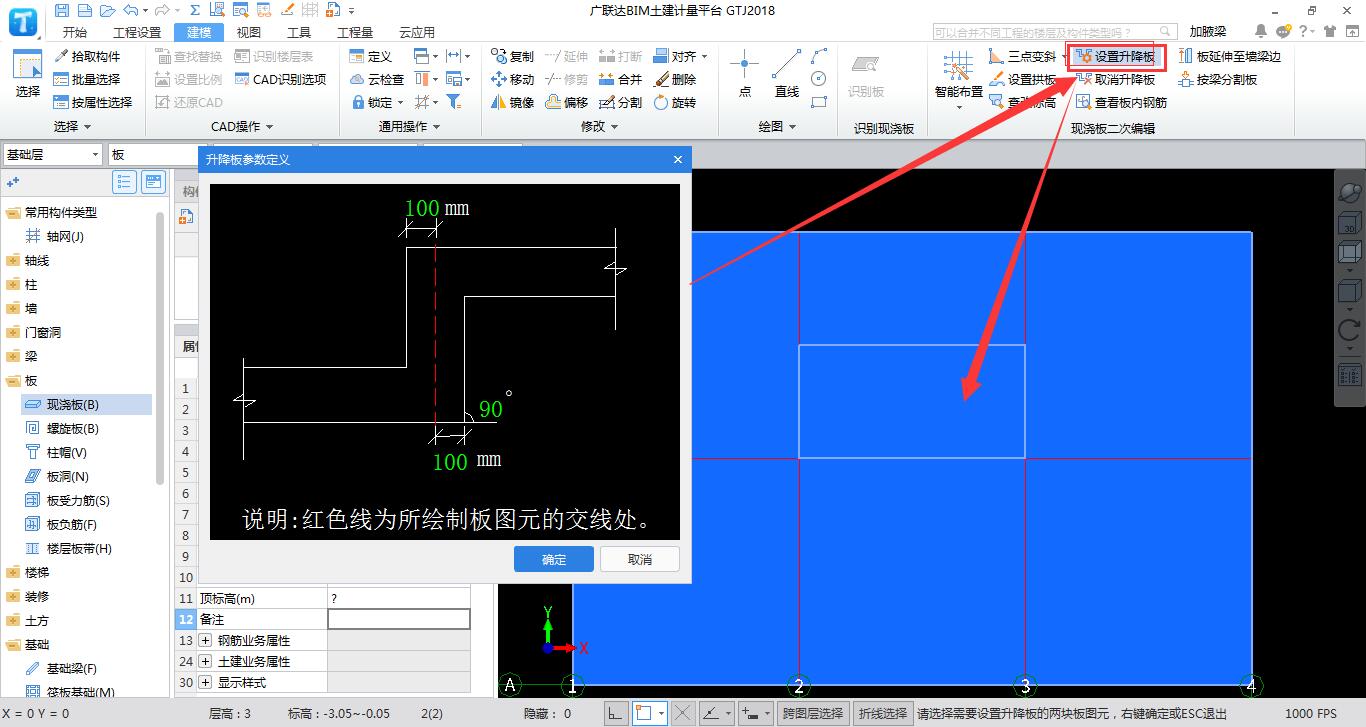This screenshot has height=727, width=1366.
Task: Open 云应用 ribbon tab
Action: click(417, 32)
